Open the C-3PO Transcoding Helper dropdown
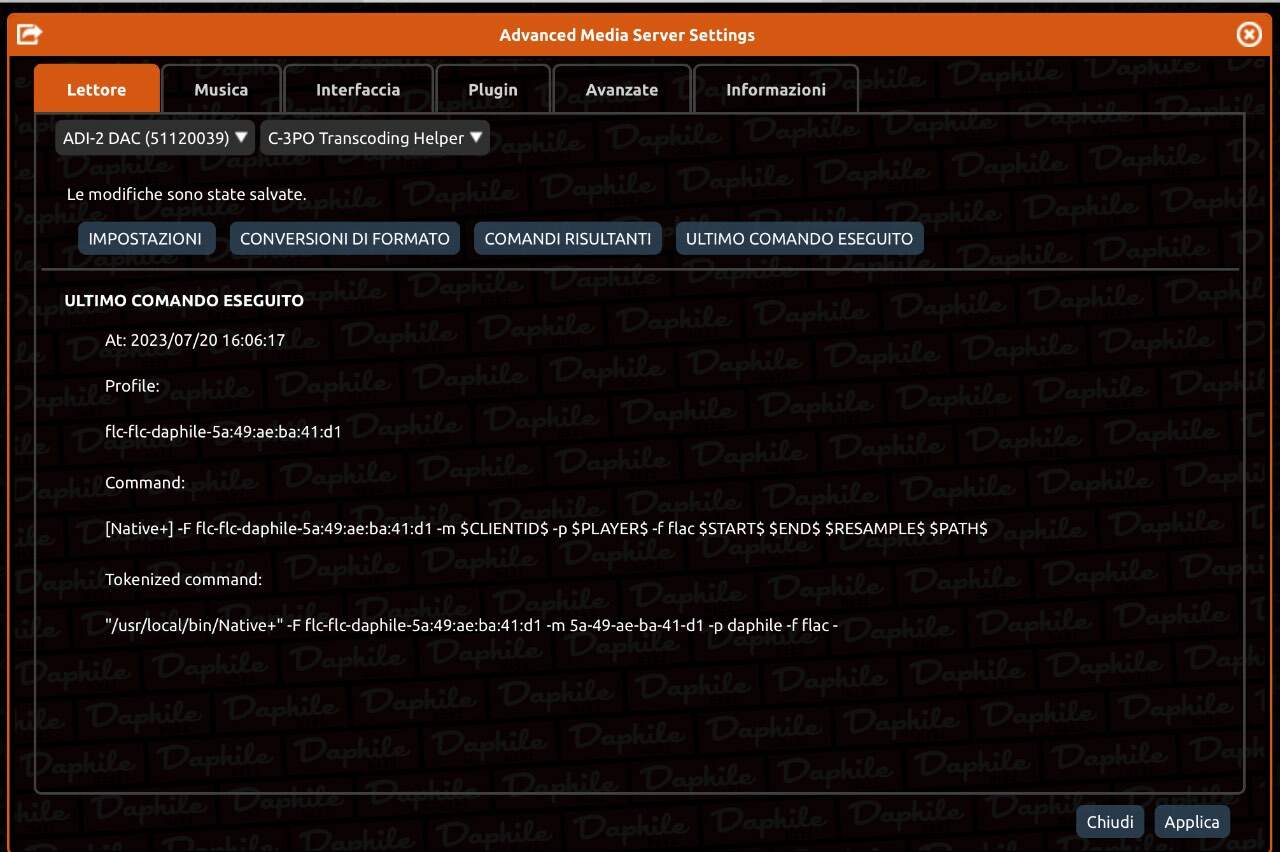 point(375,138)
